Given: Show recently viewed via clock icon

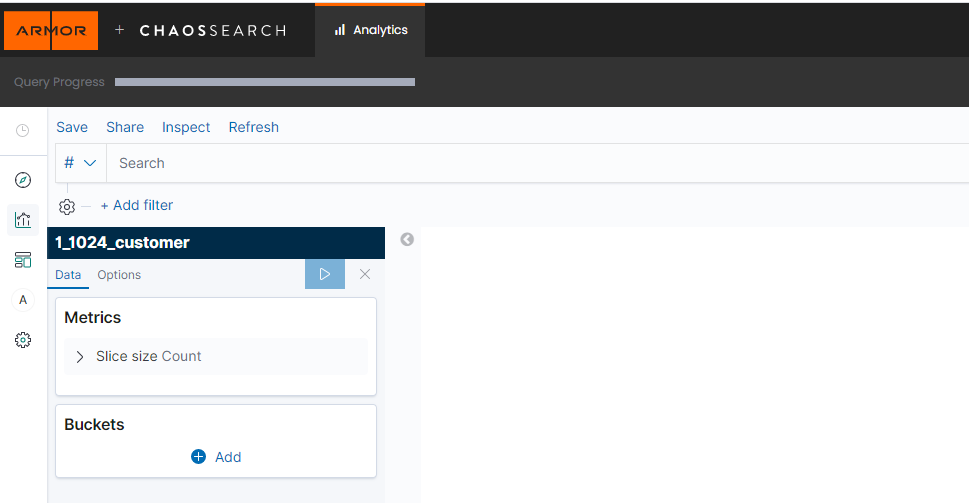Looking at the screenshot, I should point(23,131).
